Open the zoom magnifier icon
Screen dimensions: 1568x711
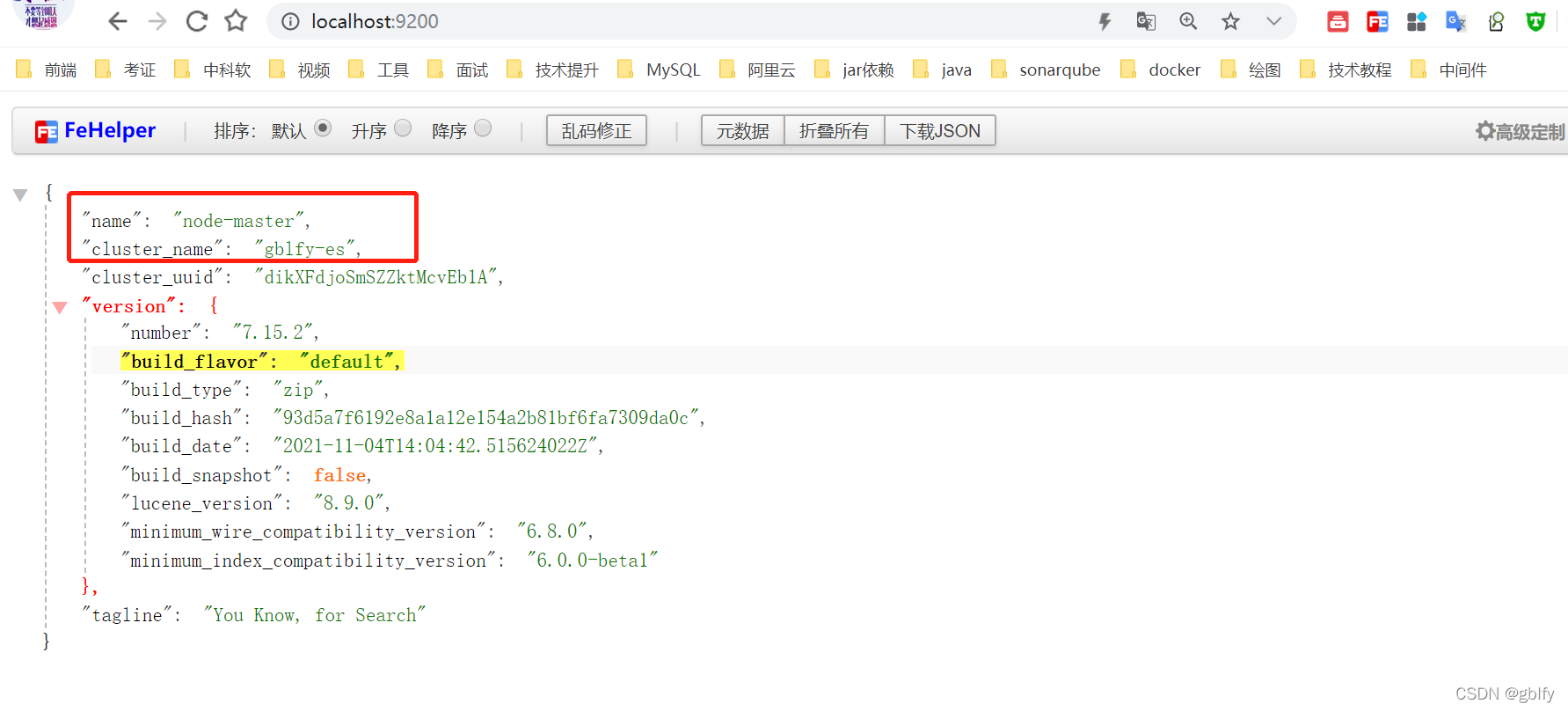(x=1188, y=21)
